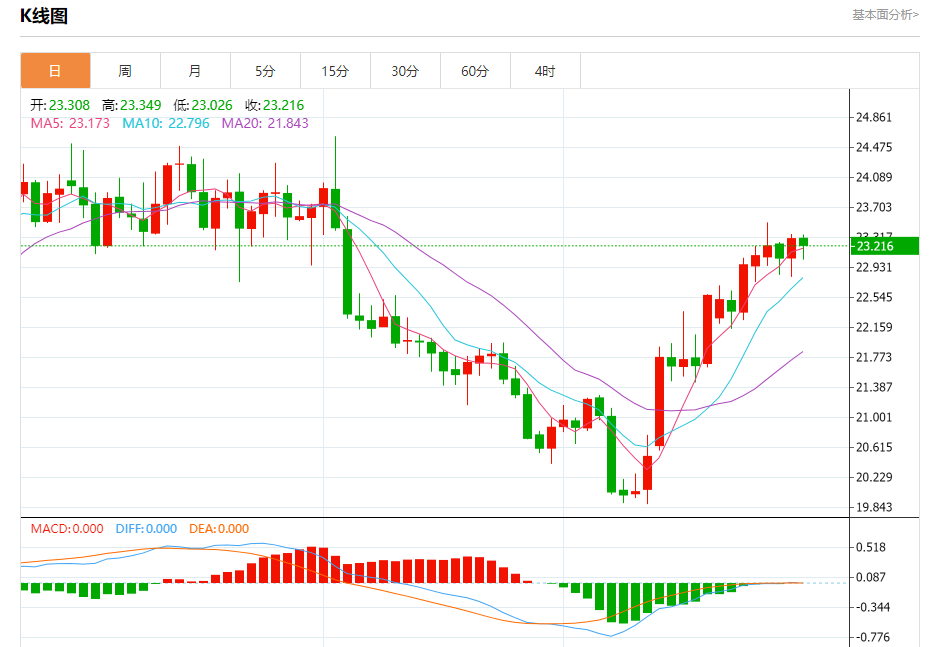Click the MA20: 21.843 indicator label

(x=265, y=123)
